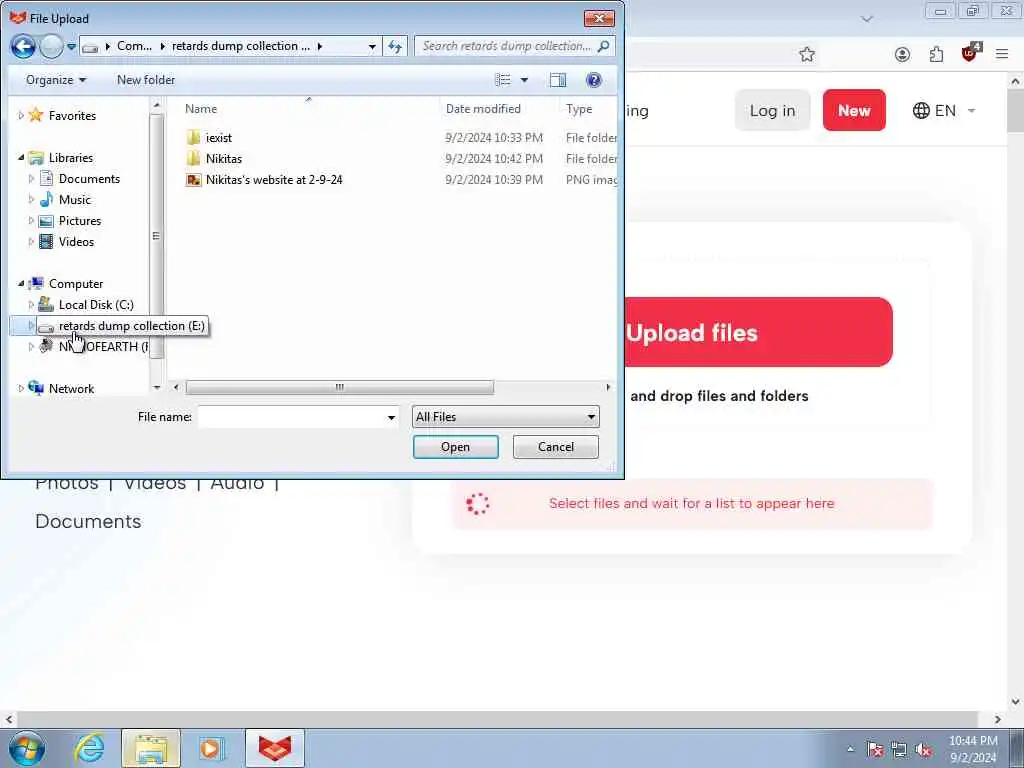This screenshot has width=1024, height=768.
Task: Click the Forward arrow in File Upload dialog
Action: [51, 46]
